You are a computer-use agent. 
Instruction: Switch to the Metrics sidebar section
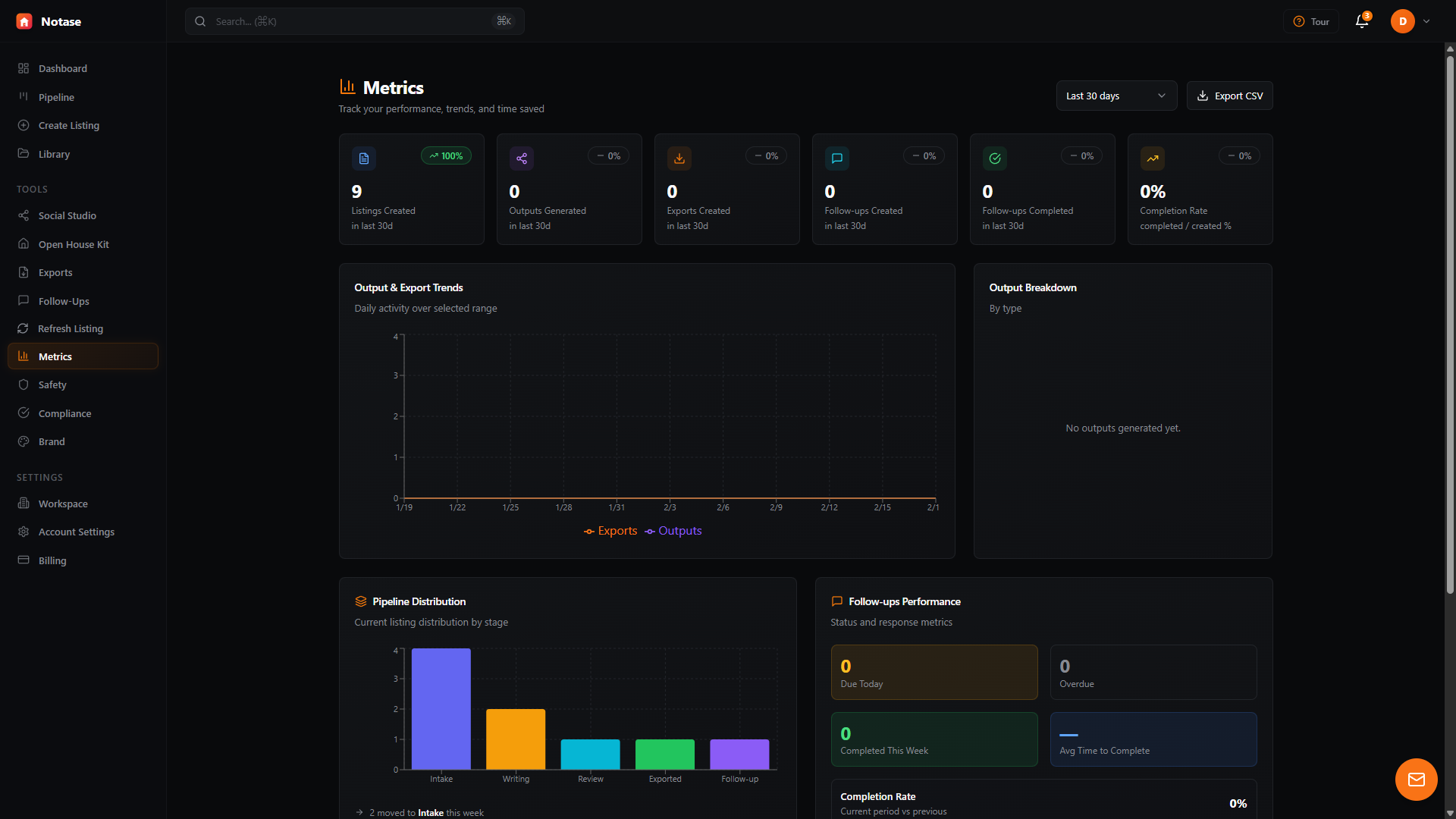coord(54,356)
